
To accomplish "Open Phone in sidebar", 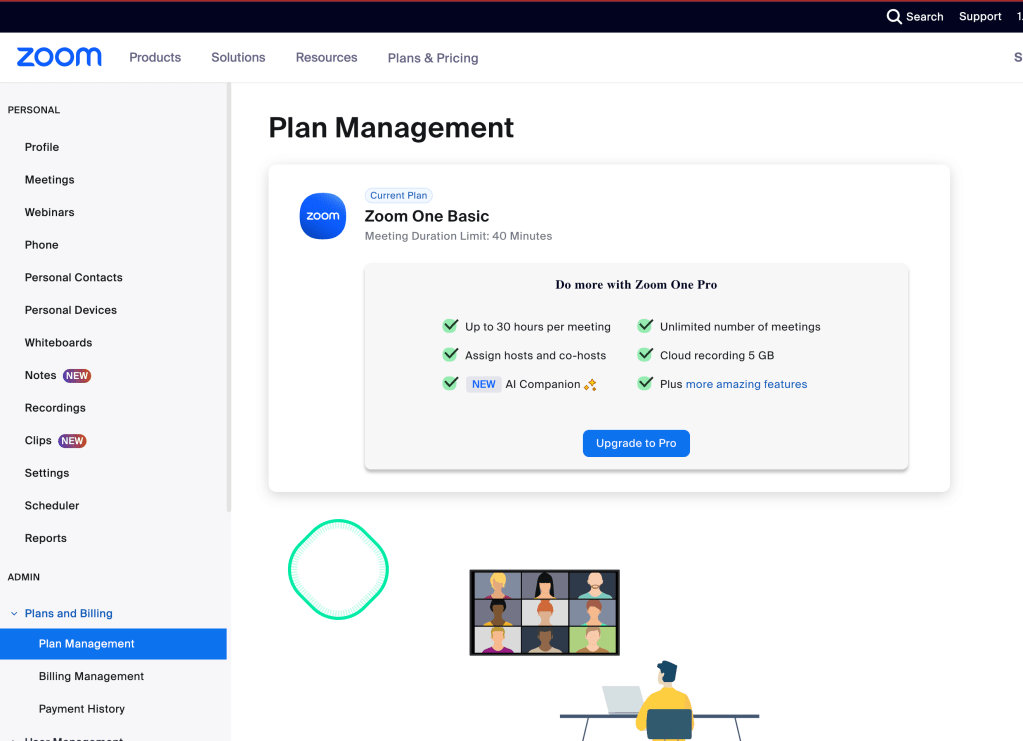I will 42,245.
